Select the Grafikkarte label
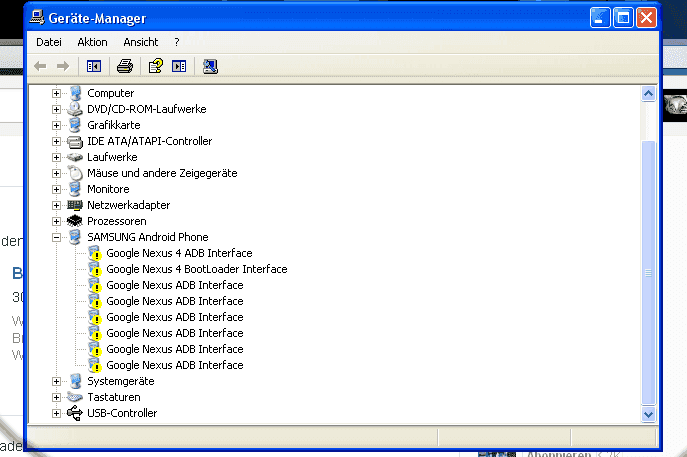 coord(113,125)
